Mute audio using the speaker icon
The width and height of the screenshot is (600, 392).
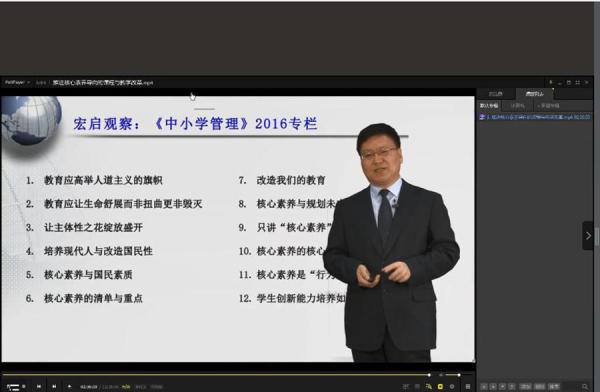click(440, 375)
